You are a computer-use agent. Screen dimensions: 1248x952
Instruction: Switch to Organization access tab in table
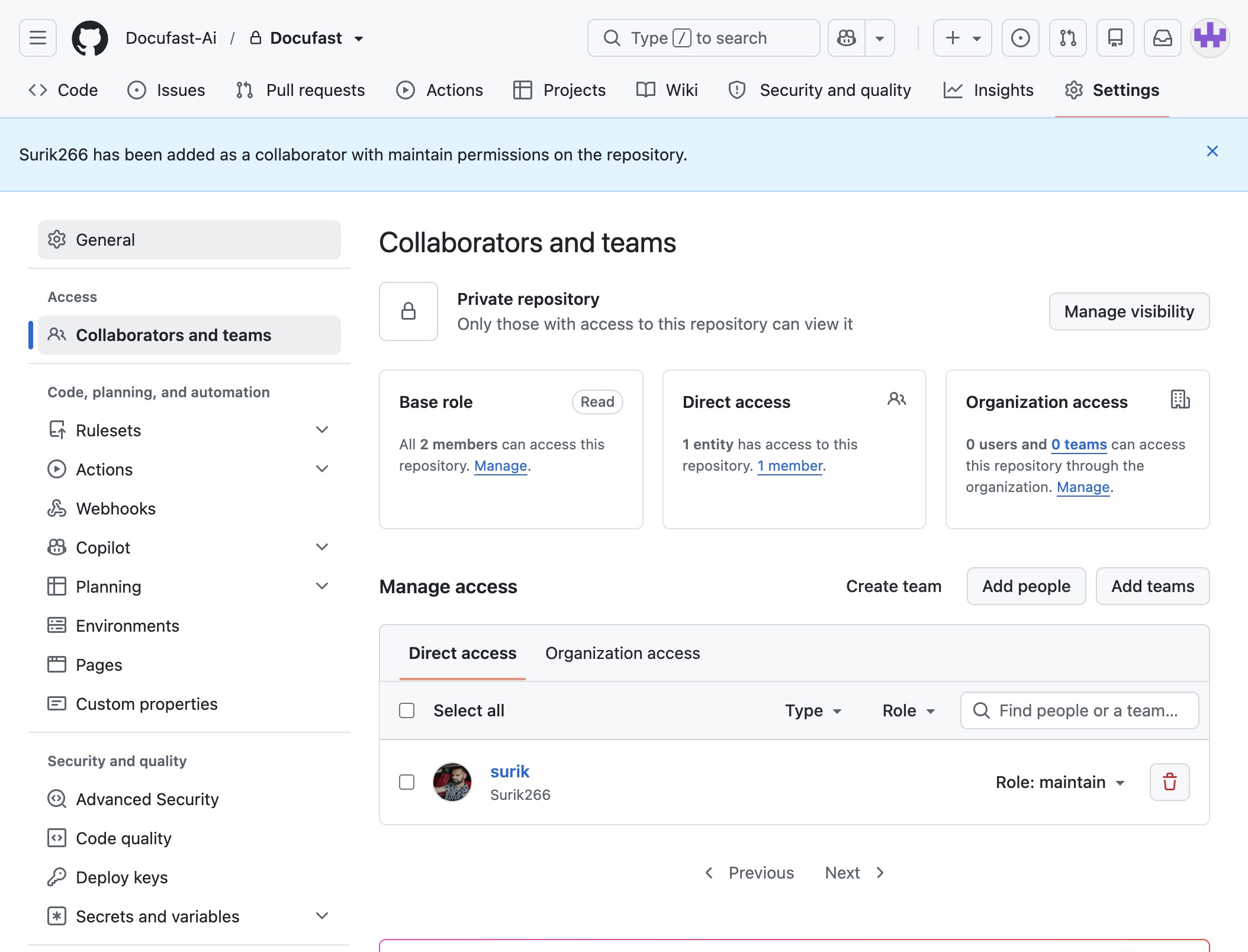pyautogui.click(x=623, y=653)
